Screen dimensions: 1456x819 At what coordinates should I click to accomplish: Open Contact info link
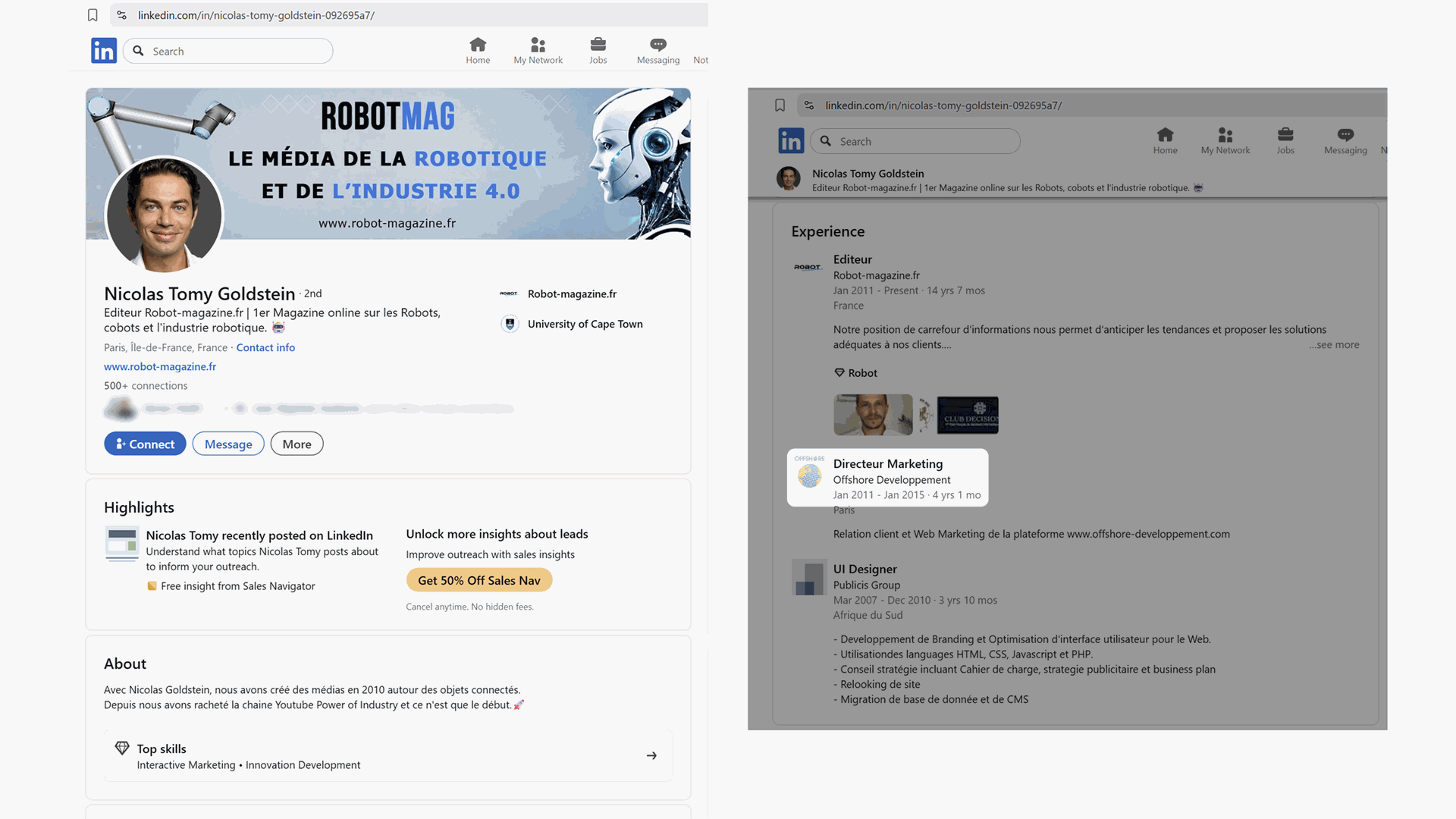[x=265, y=347]
